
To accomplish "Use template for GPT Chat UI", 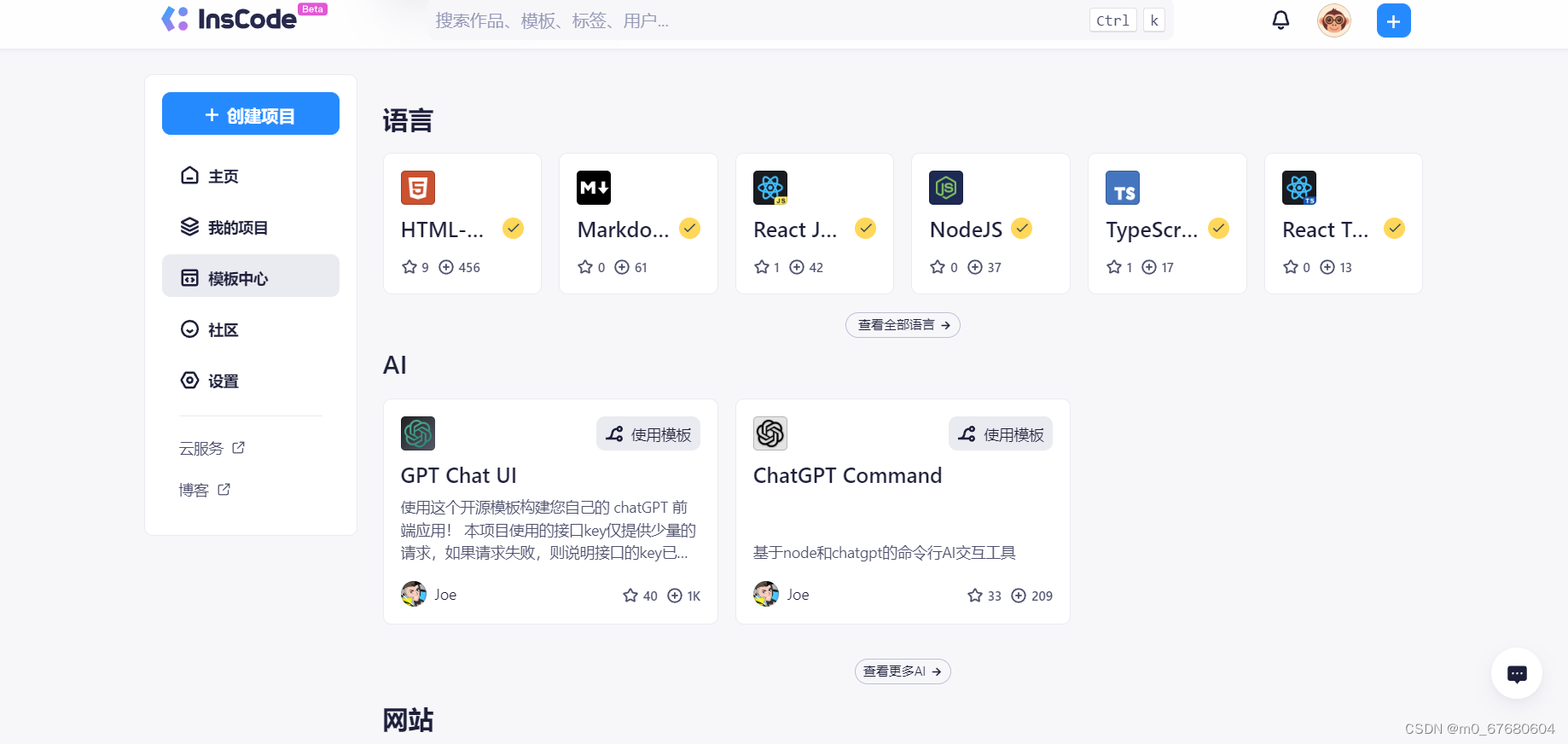I will 648,434.
